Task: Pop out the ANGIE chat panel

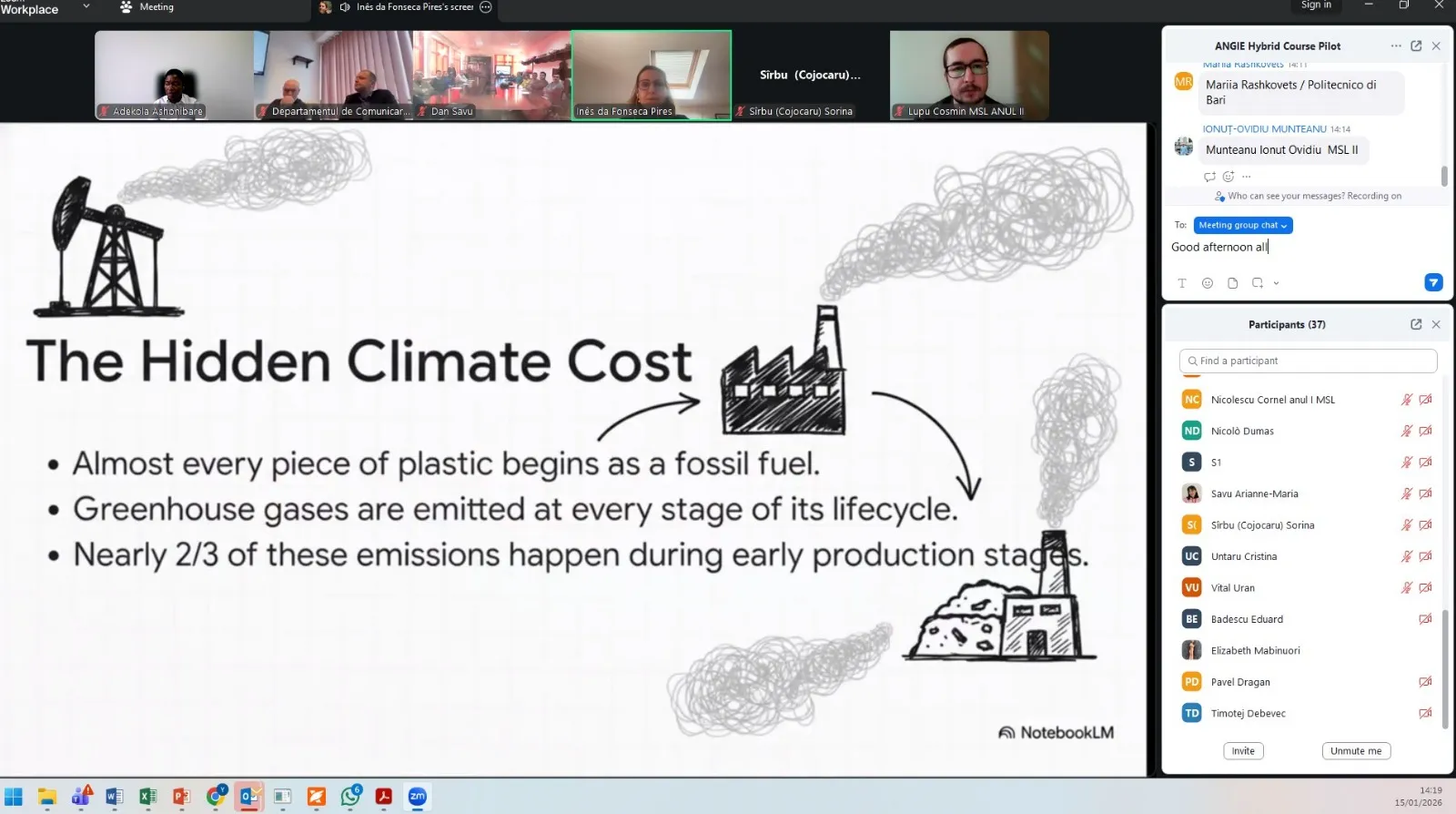Action: (1416, 46)
